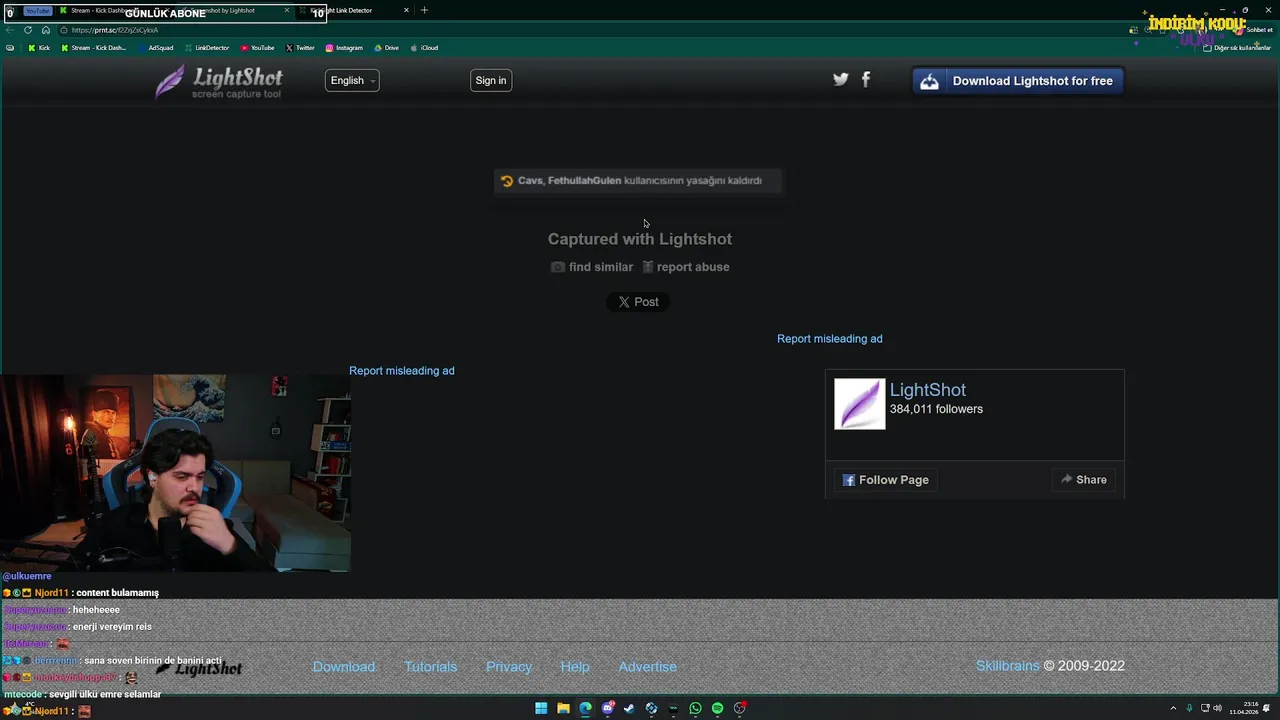The width and height of the screenshot is (1280, 720).
Task: Click Report misleading ad near the right widget
Action: tap(830, 339)
